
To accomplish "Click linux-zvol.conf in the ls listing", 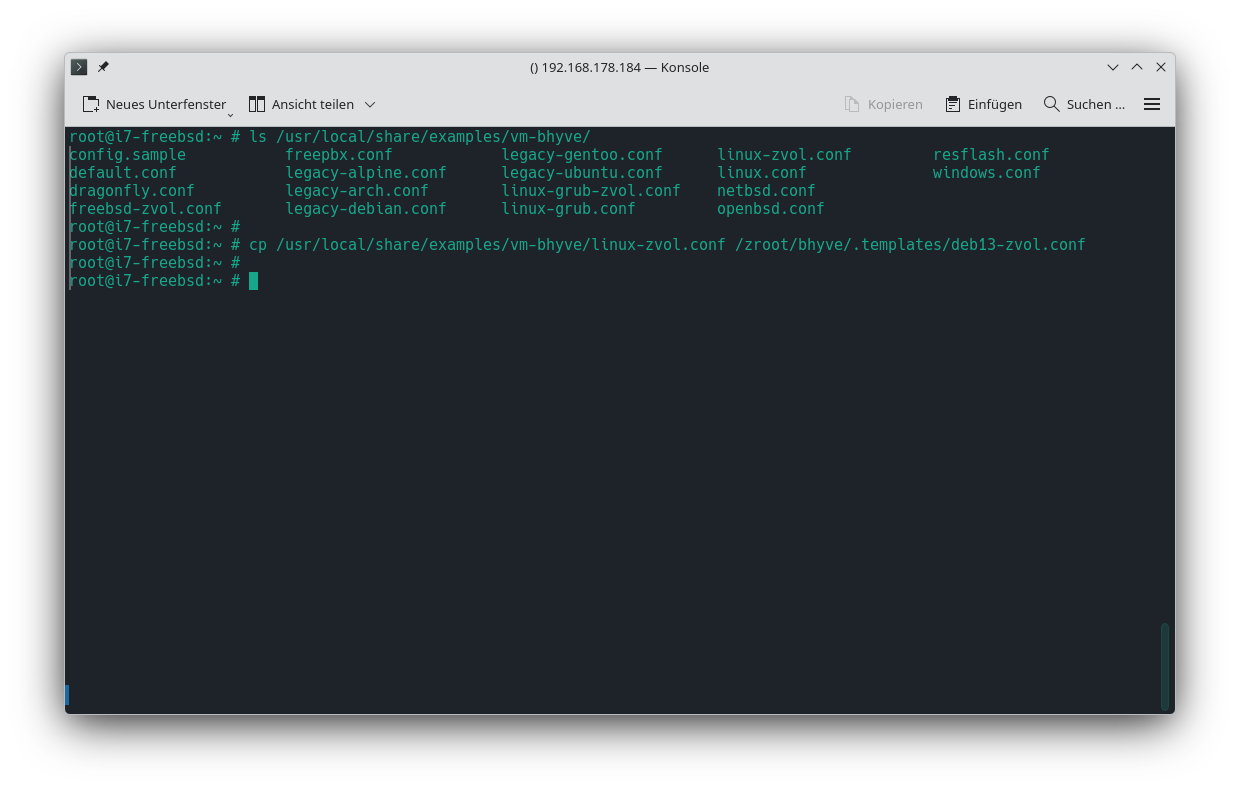I will [x=784, y=155].
